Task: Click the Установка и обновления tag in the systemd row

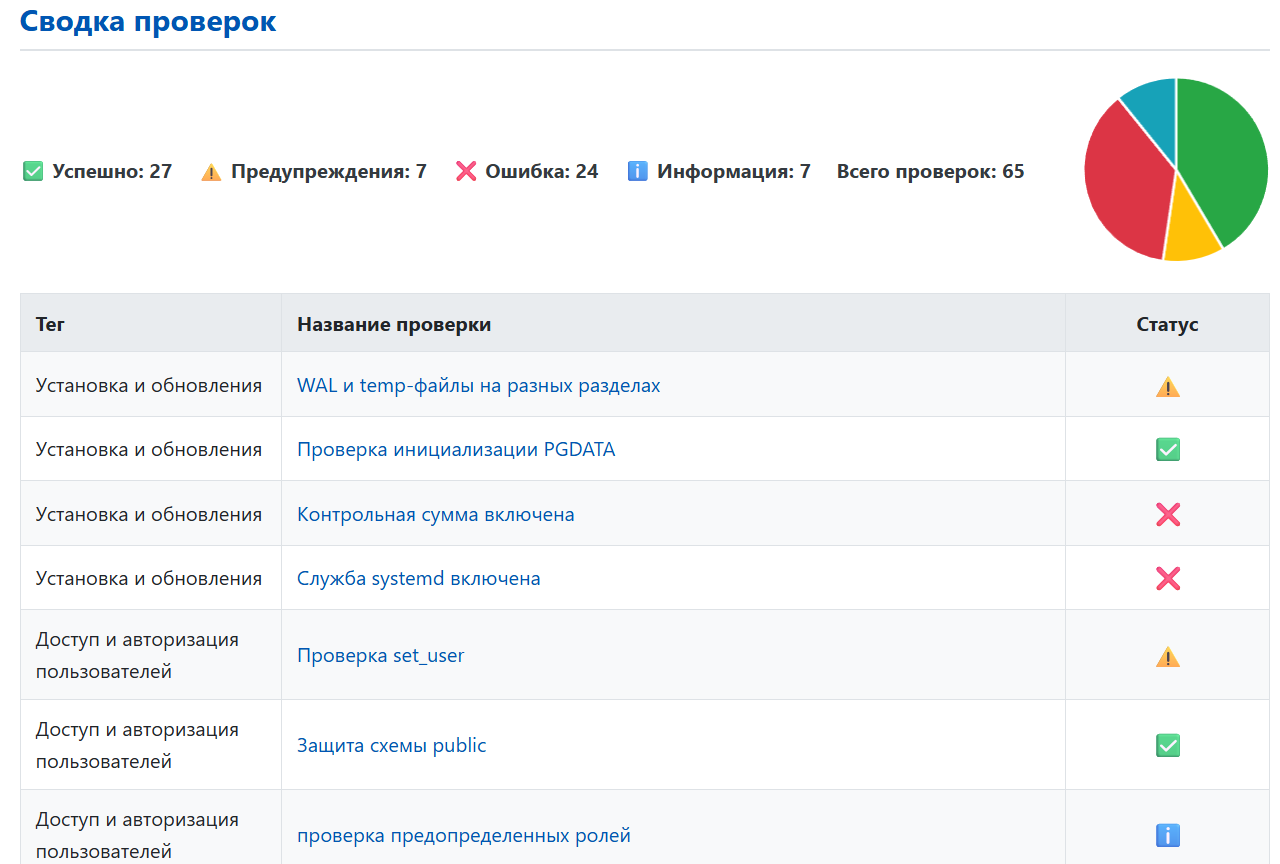Action: [149, 578]
